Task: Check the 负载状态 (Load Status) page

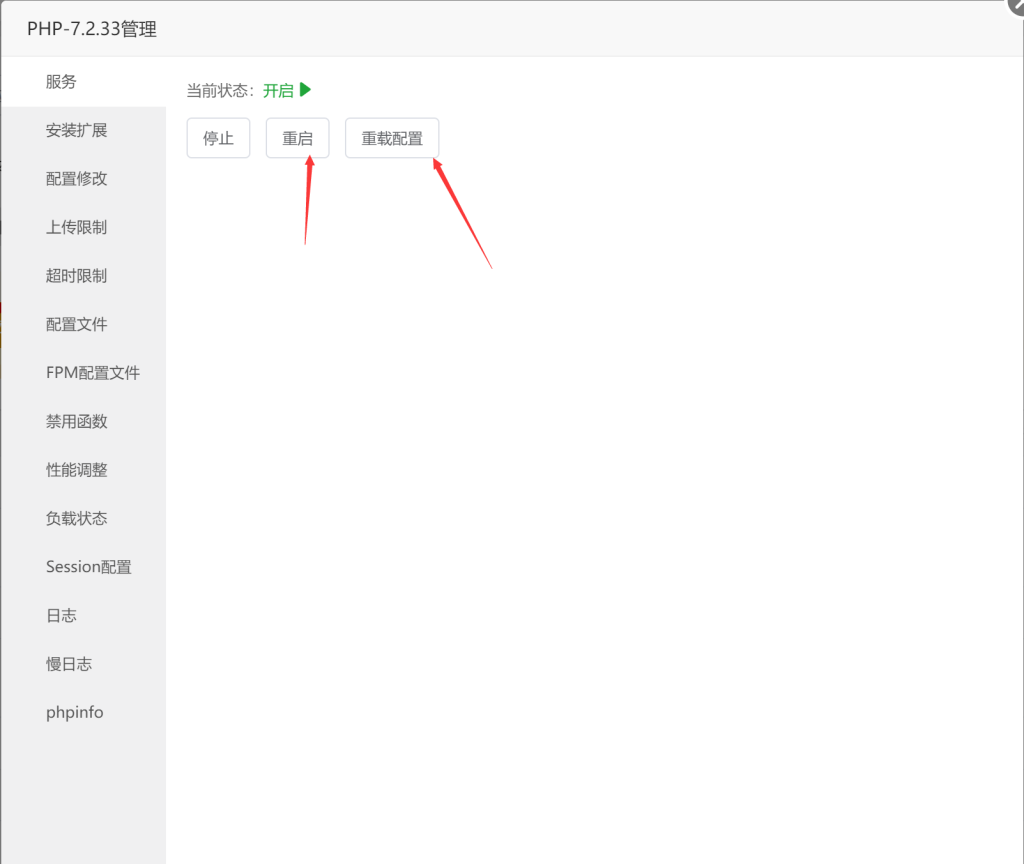Action: [77, 518]
